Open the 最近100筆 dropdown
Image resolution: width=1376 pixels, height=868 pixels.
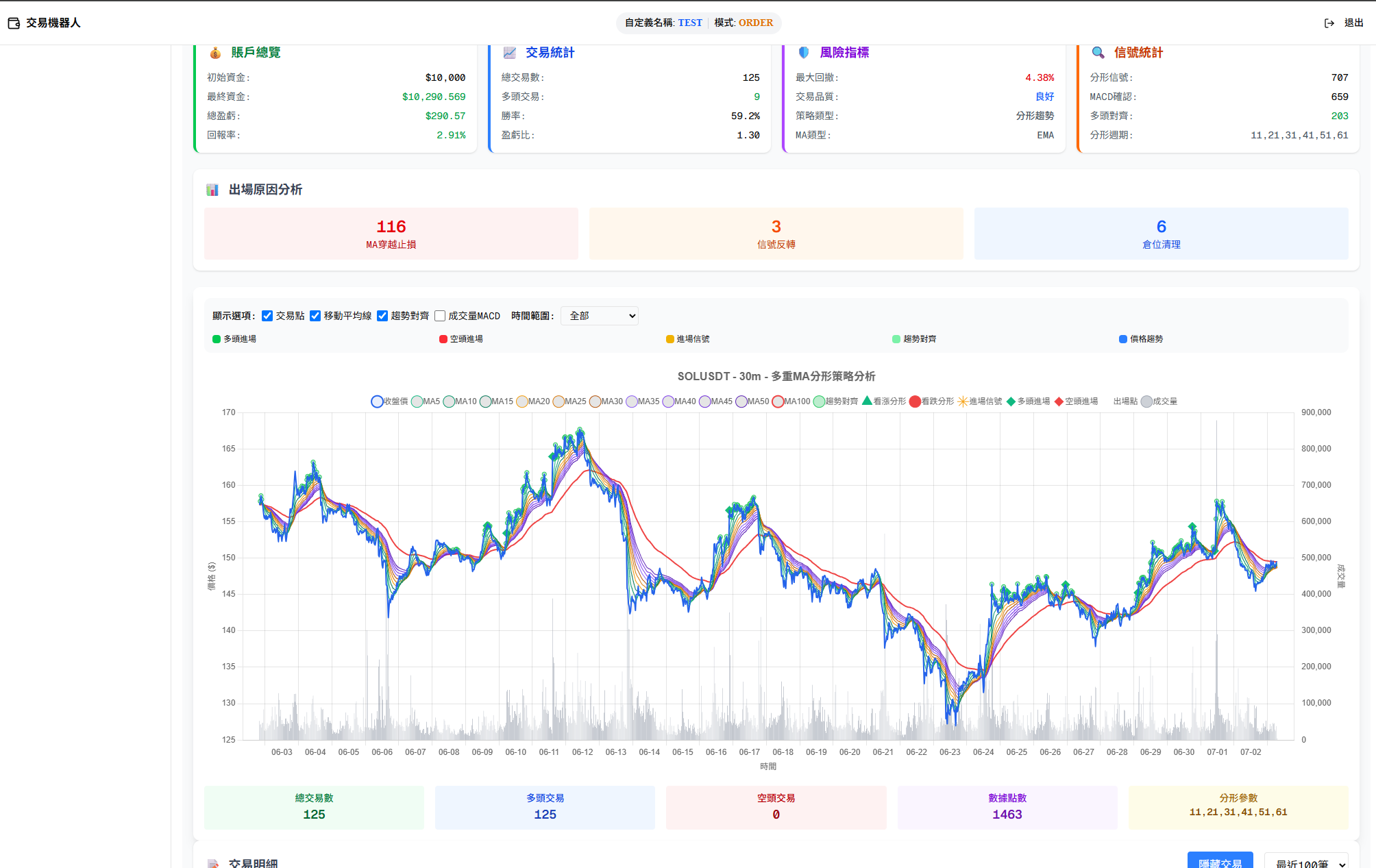coord(1306,861)
